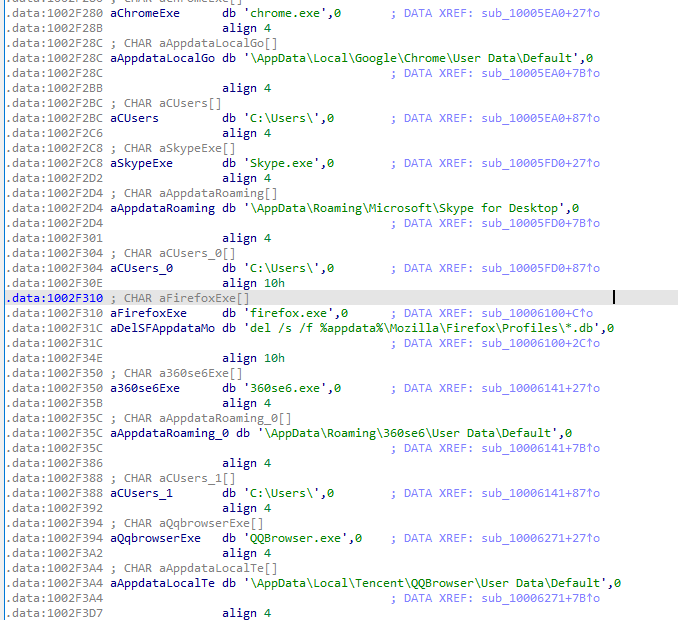
Task: Click the aAppdataLocalGo db label
Action: (163, 58)
